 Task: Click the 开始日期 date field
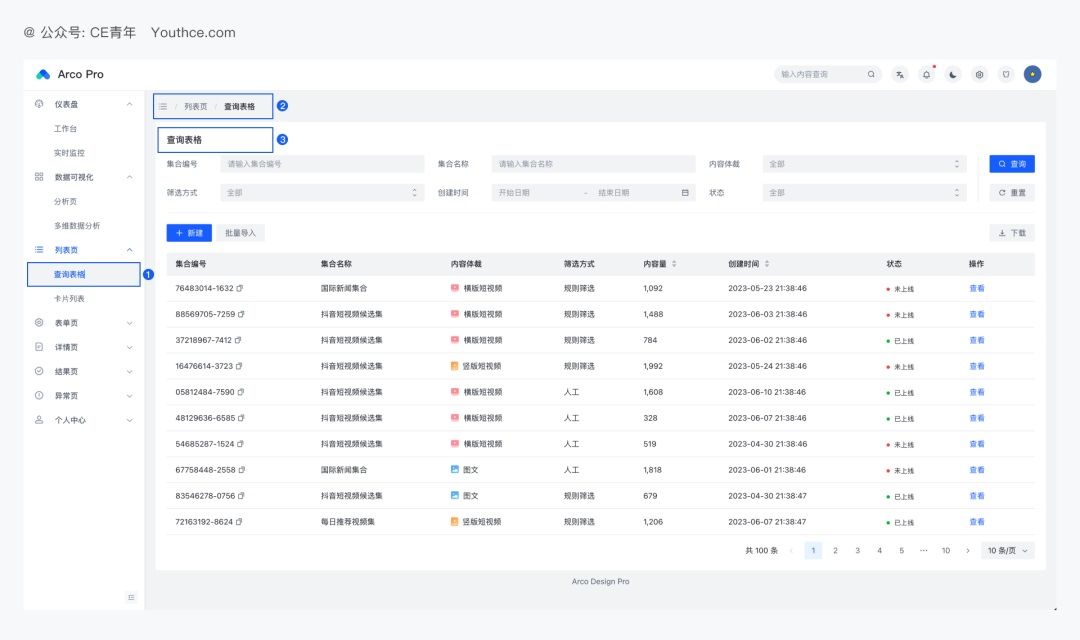point(537,193)
